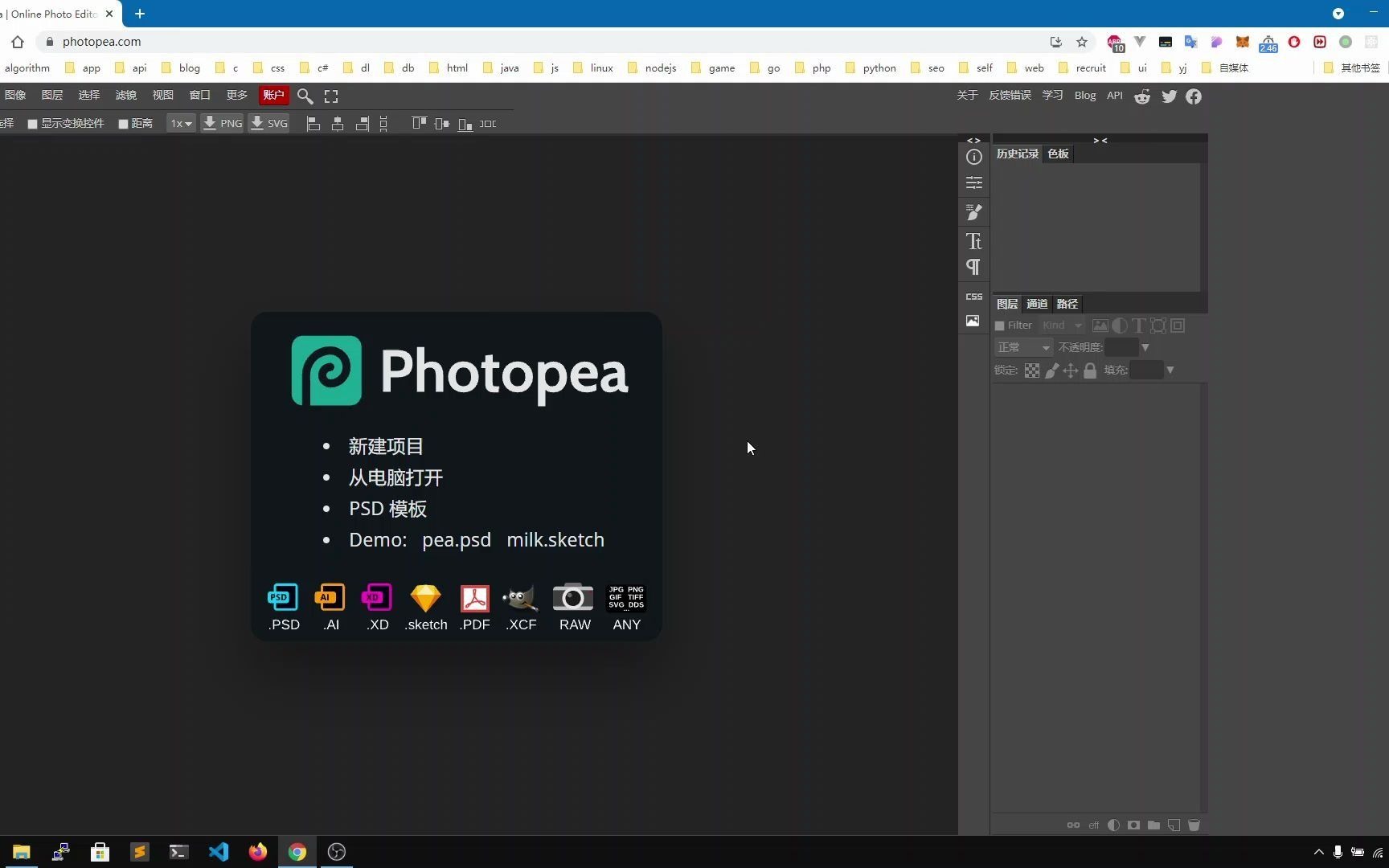This screenshot has width=1389, height=868.
Task: Enable 距离 checkbox
Action: [123, 124]
